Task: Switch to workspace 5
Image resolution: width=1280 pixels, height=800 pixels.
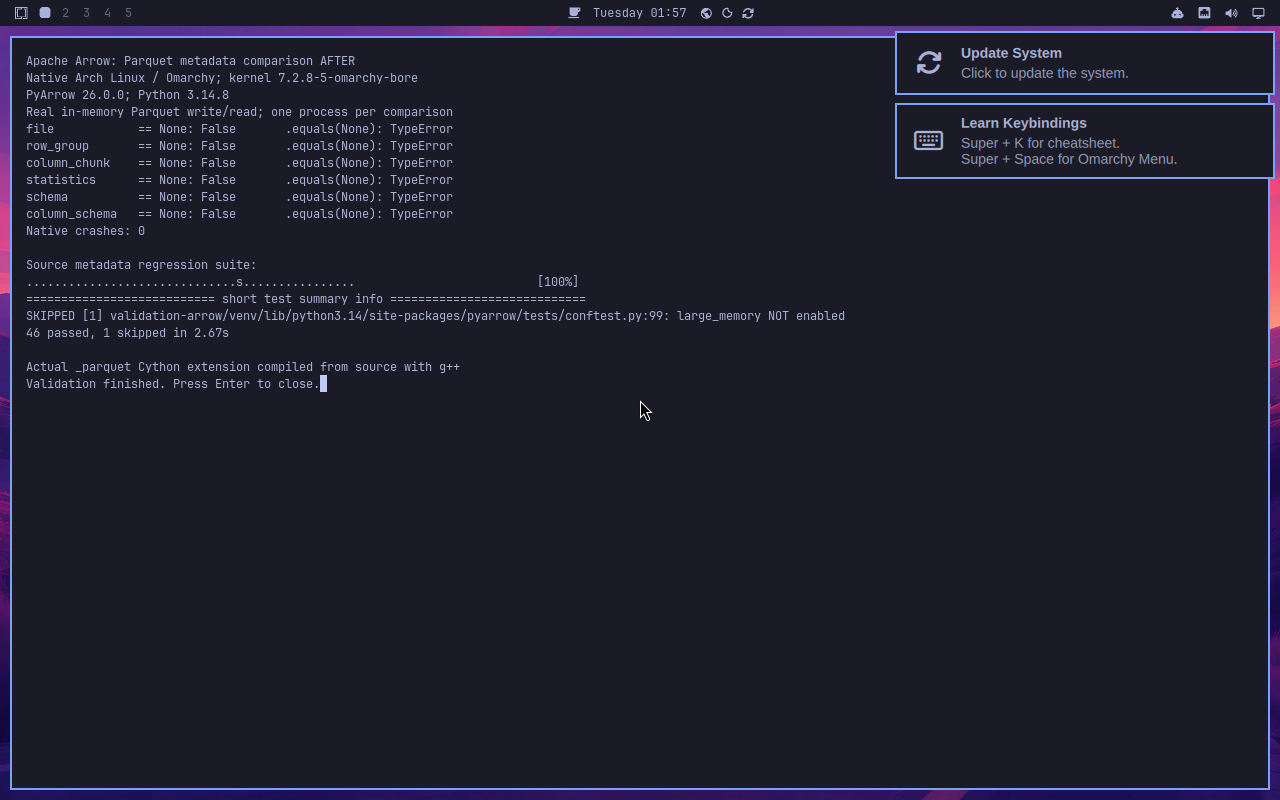Action: (129, 13)
